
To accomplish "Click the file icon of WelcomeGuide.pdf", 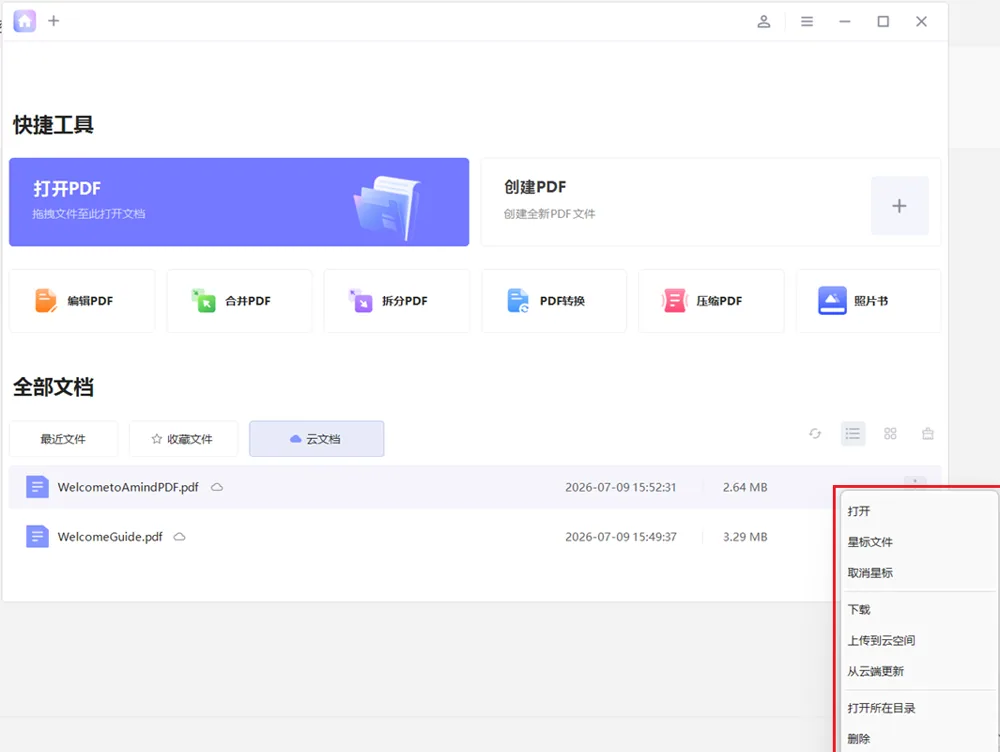I will click(x=37, y=536).
